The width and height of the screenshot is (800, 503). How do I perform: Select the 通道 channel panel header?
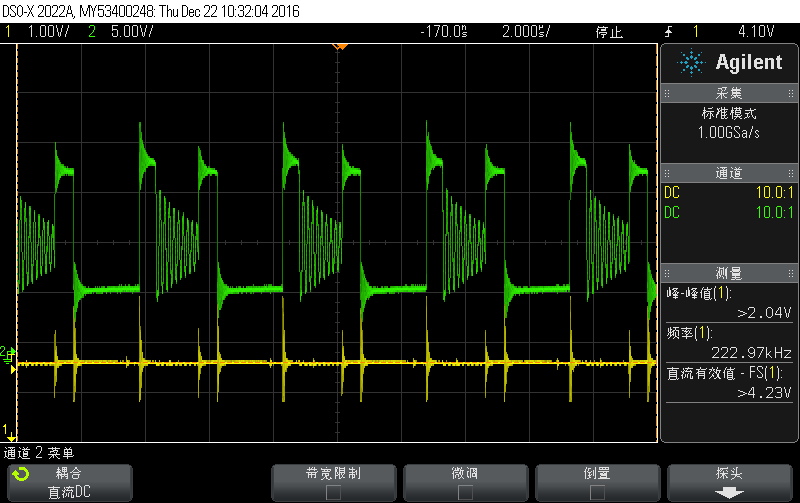pyautogui.click(x=729, y=173)
